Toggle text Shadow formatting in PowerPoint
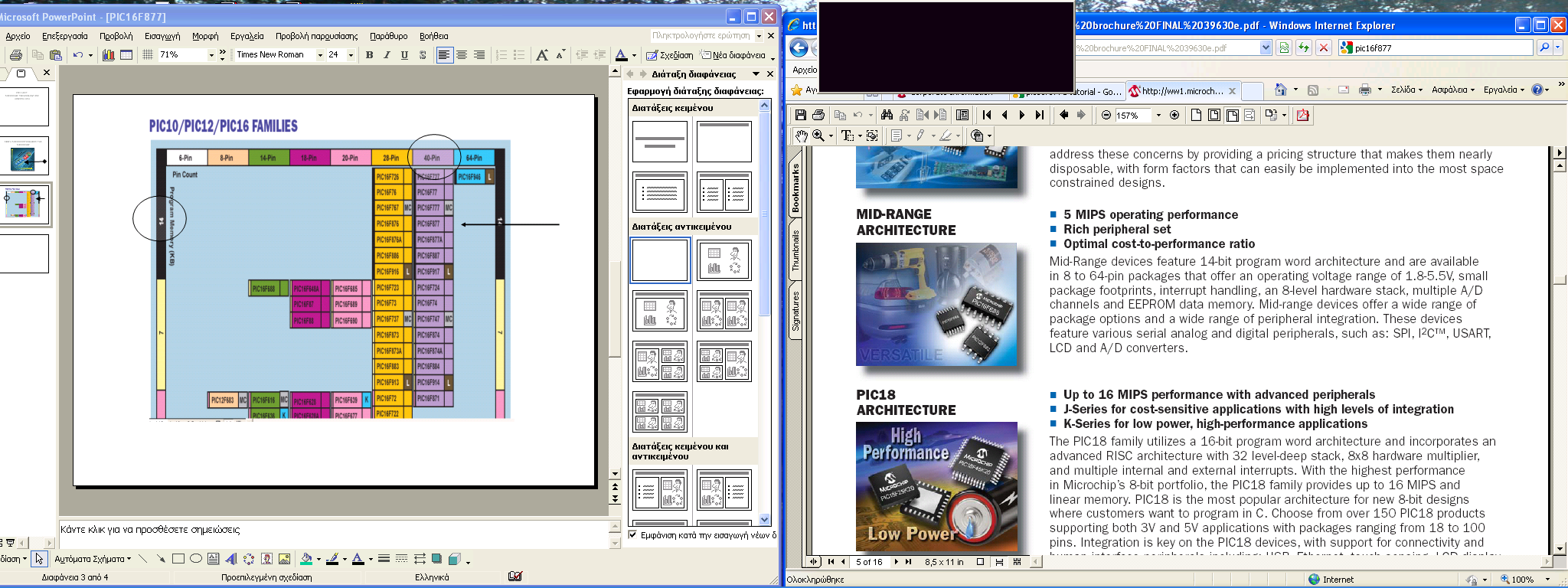This screenshot has height=588, width=1568. pos(422,55)
